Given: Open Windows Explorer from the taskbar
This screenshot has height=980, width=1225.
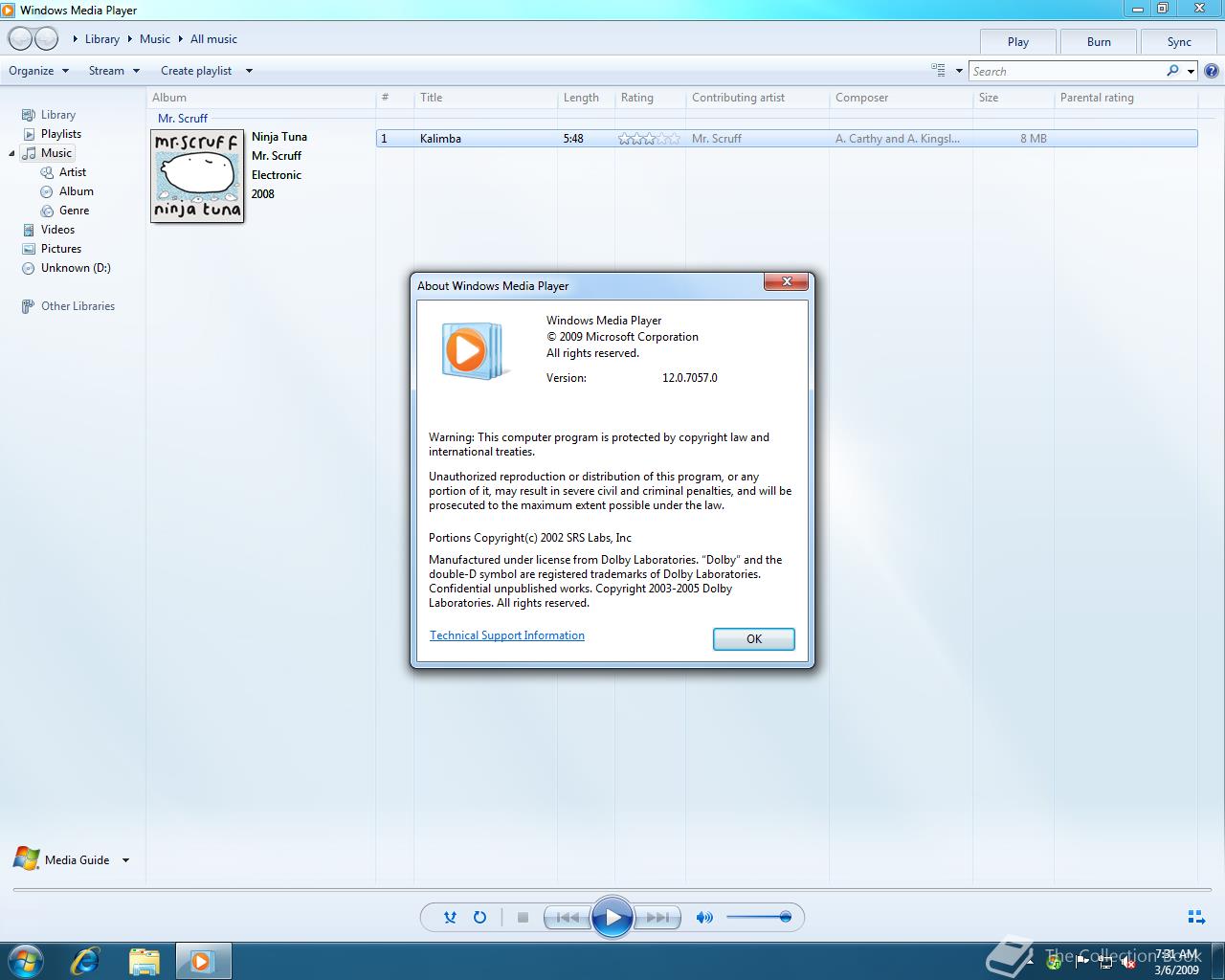Looking at the screenshot, I should [x=144, y=960].
